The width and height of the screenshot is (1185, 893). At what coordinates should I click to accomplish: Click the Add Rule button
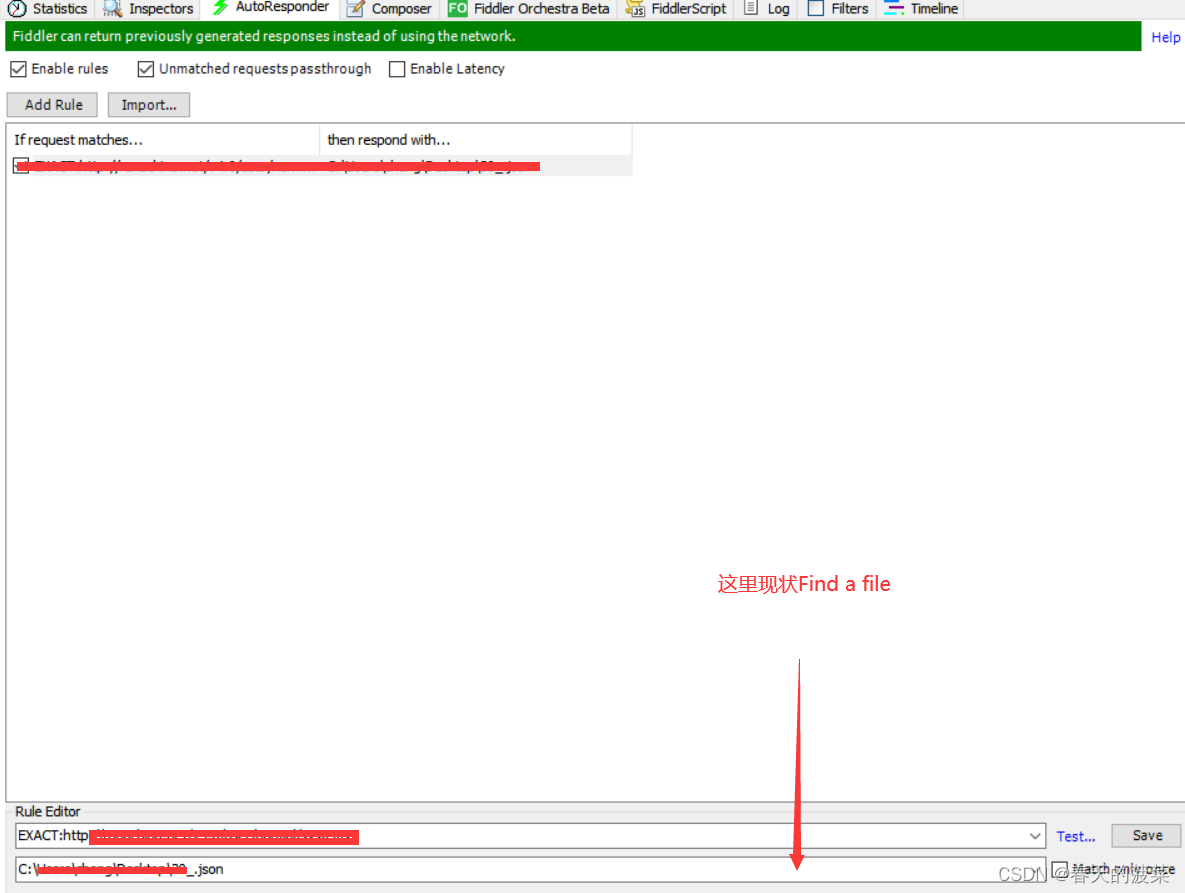point(53,105)
